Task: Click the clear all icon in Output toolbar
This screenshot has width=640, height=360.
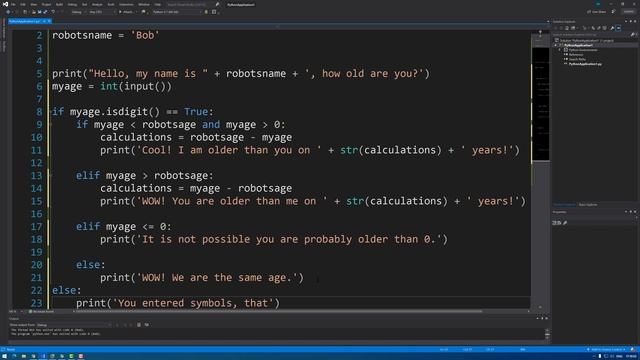Action: coord(139,325)
